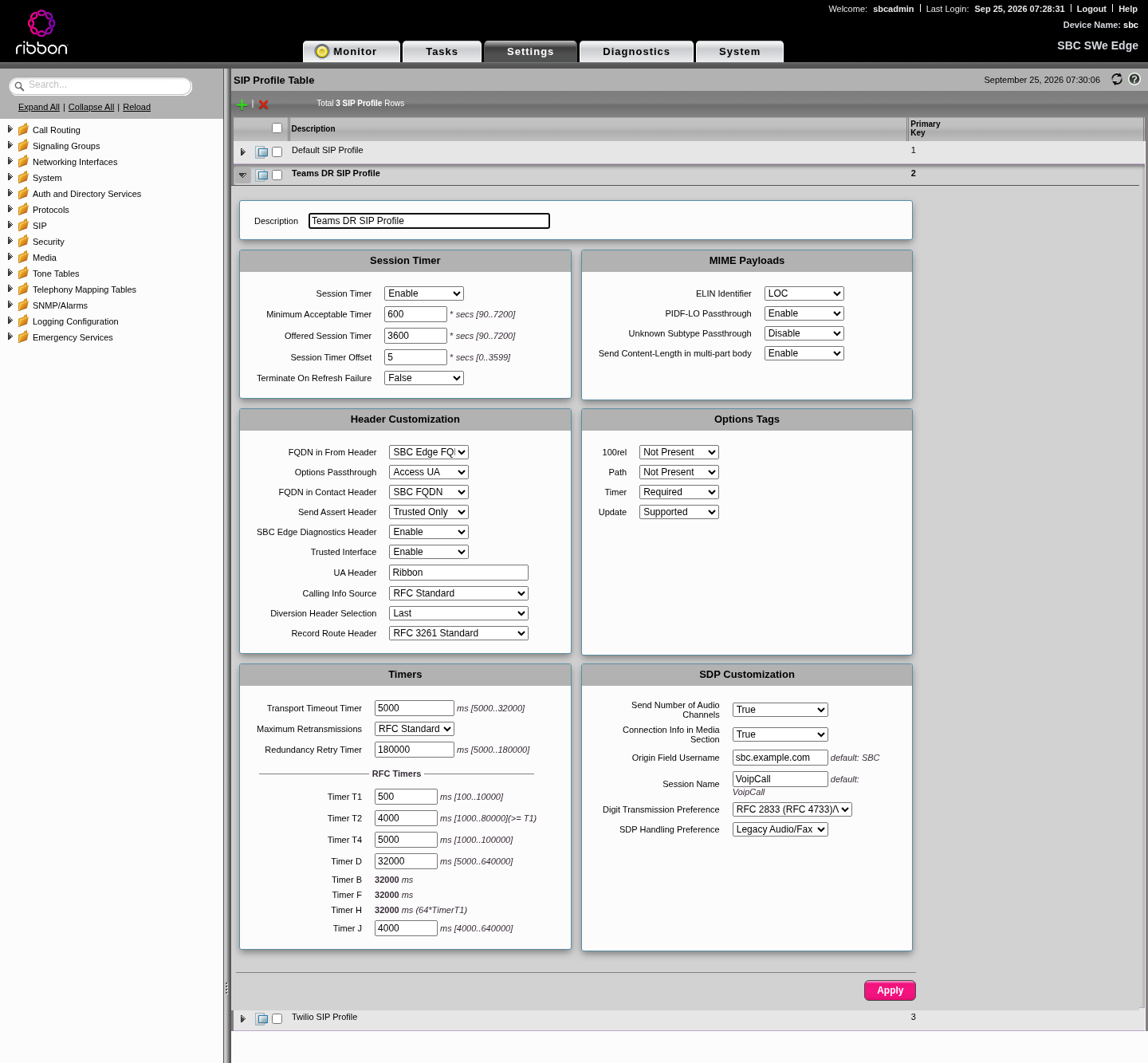Click the Collapse All link

(91, 107)
